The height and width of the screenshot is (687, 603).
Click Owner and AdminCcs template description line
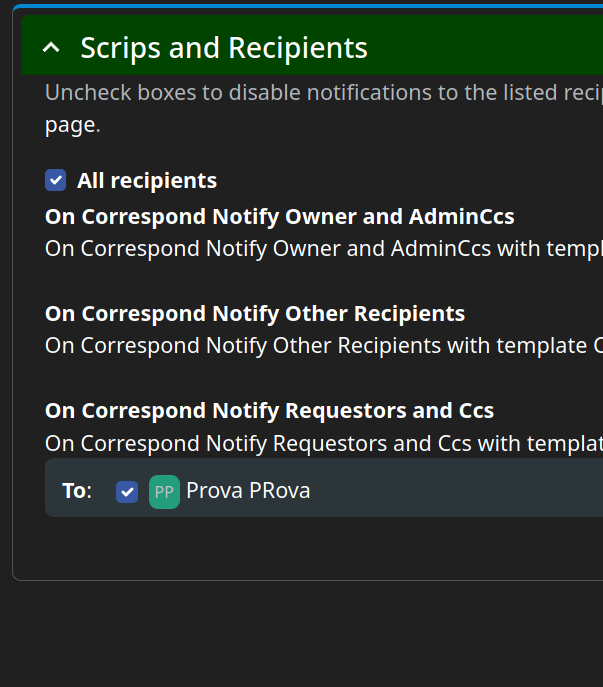point(320,249)
